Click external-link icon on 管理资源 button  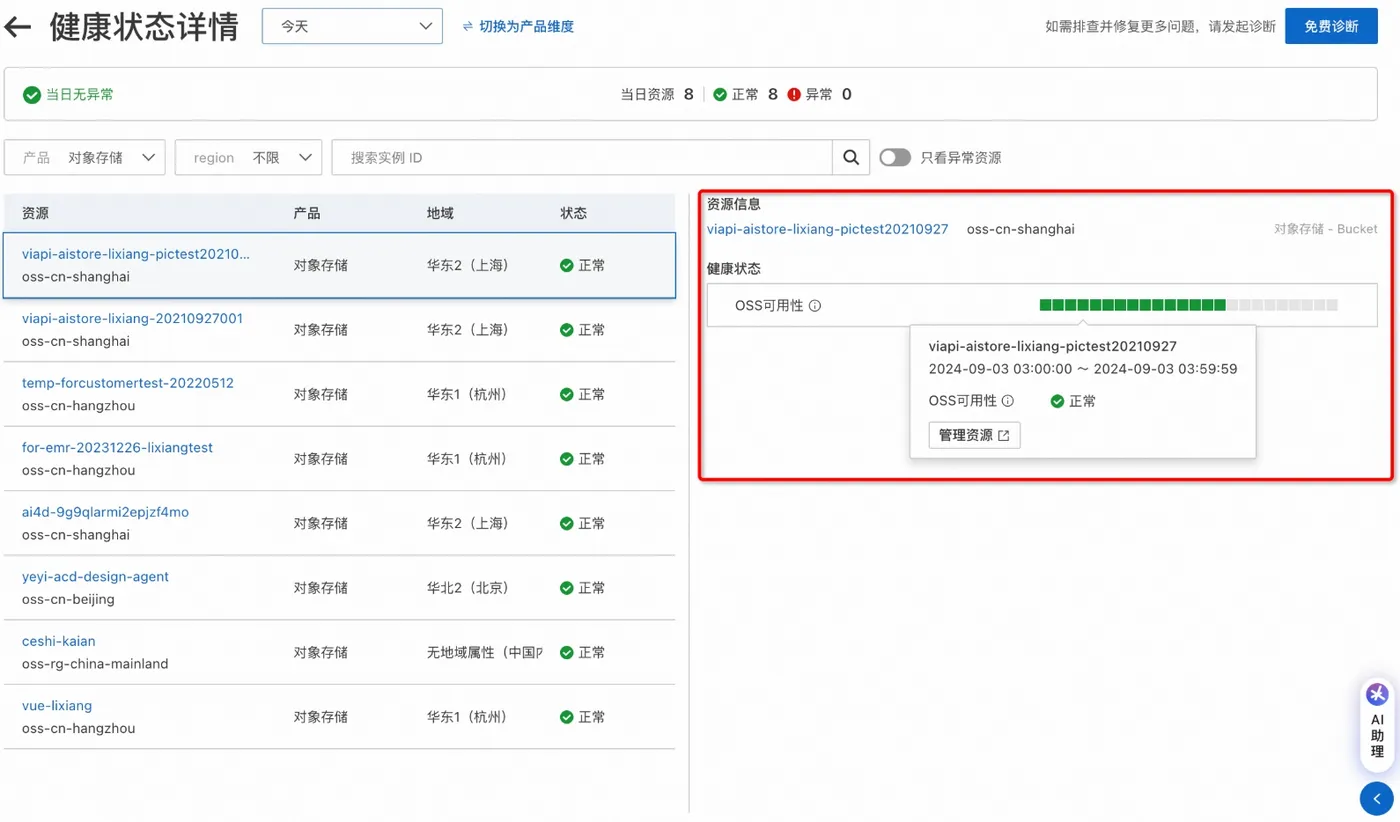coord(1004,435)
